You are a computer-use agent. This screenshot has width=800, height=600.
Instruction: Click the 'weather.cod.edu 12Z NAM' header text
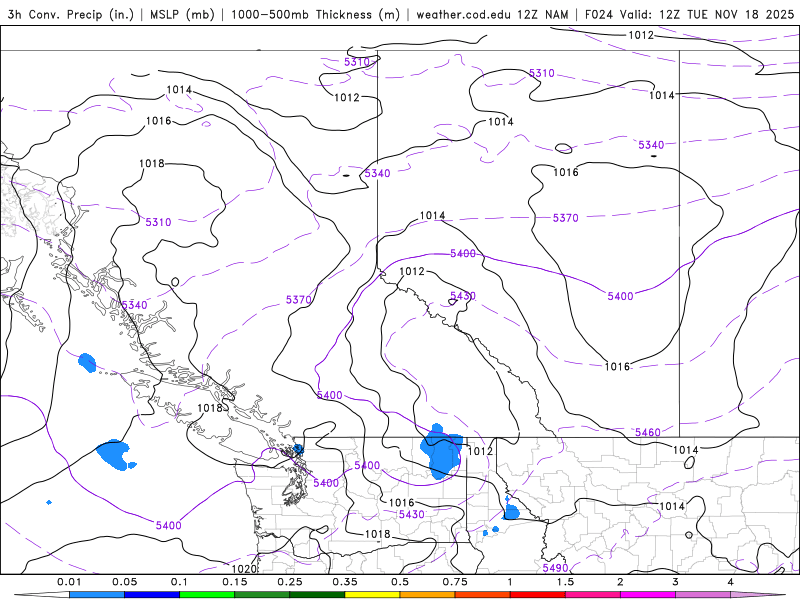click(x=492, y=14)
